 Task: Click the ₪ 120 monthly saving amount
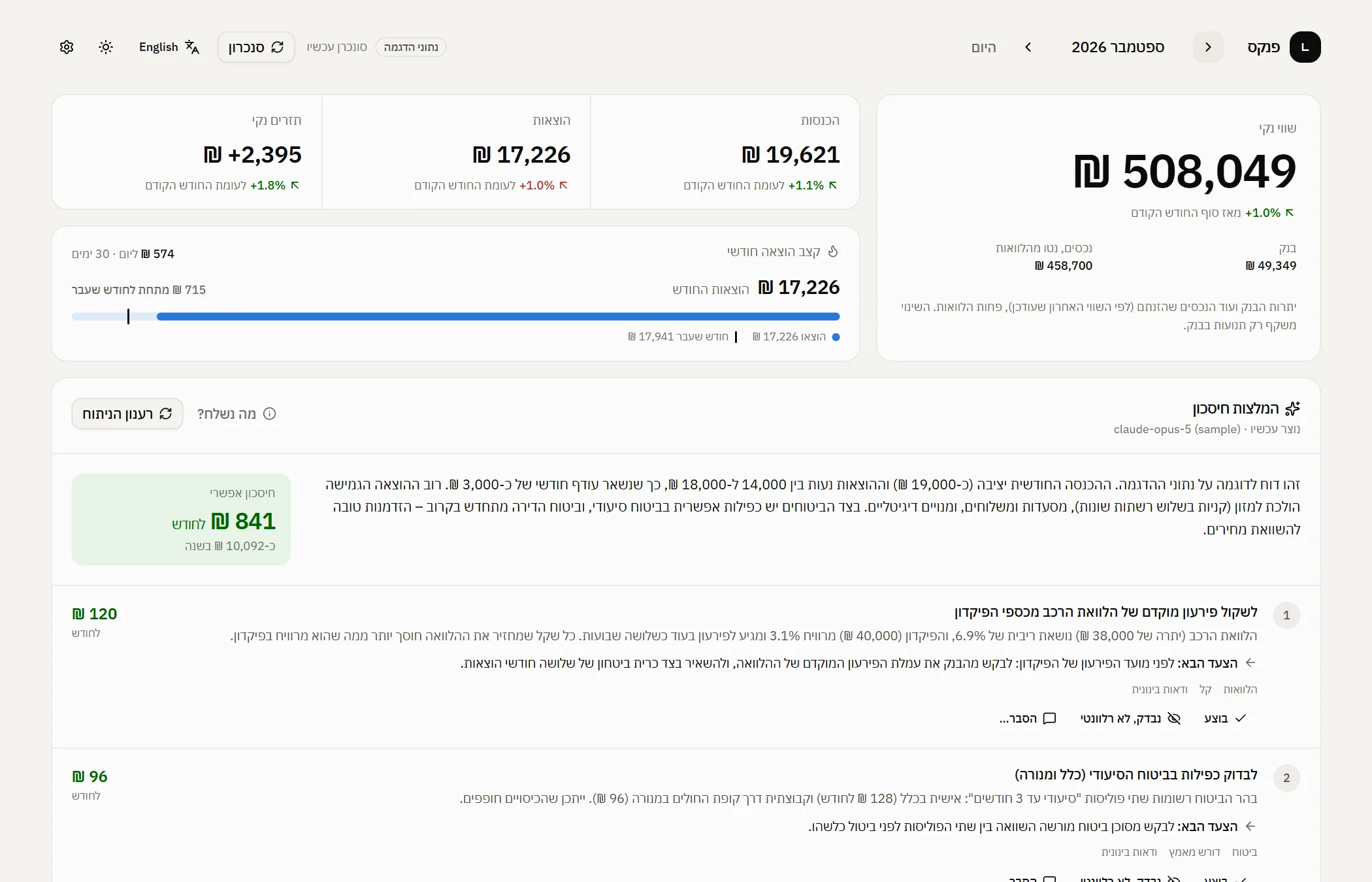(95, 614)
